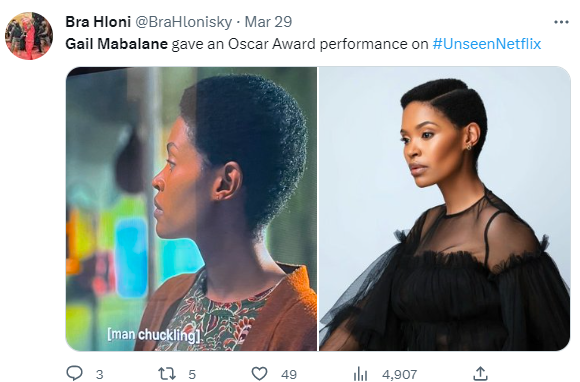Image resolution: width=580 pixels, height=382 pixels.
Task: Open the @BraHlonisky handle link
Action: tap(183, 22)
